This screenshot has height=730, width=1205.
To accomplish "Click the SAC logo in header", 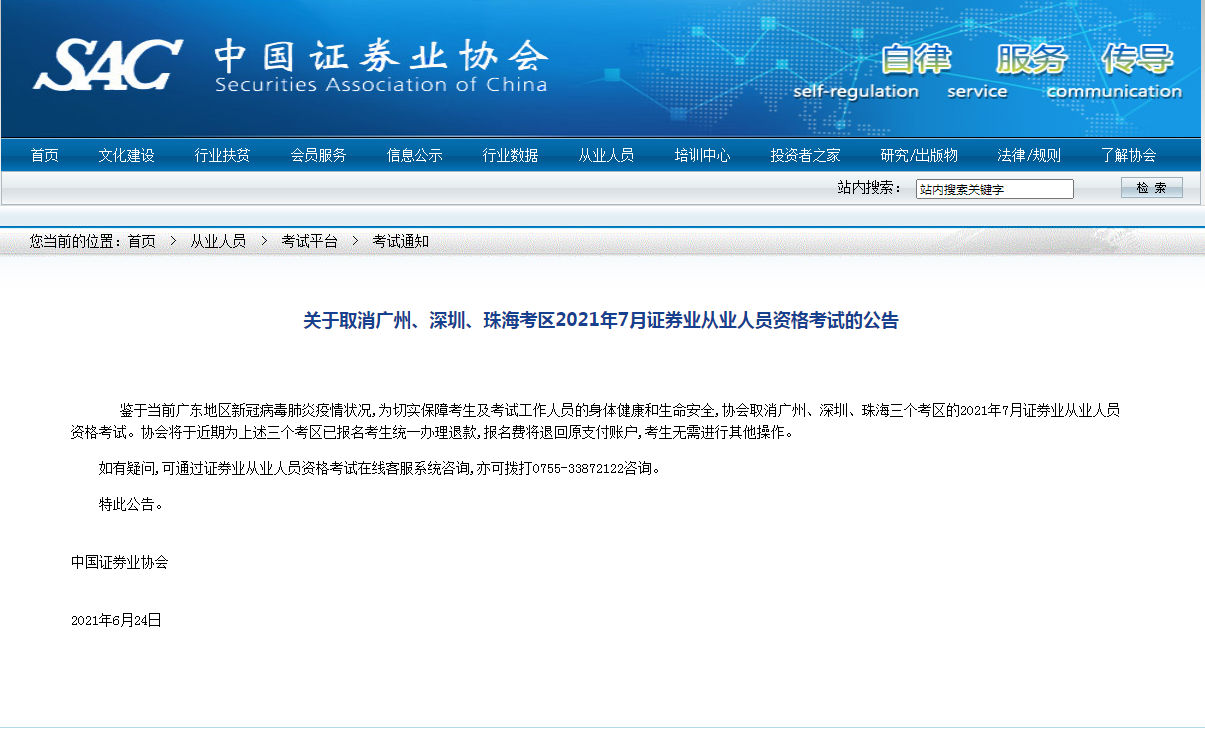I will (x=108, y=64).
